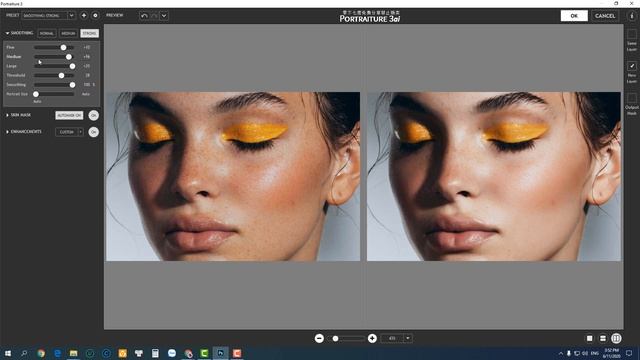Adjust the Fine detail slider
This screenshot has height=360, width=640.
pyautogui.click(x=63, y=47)
